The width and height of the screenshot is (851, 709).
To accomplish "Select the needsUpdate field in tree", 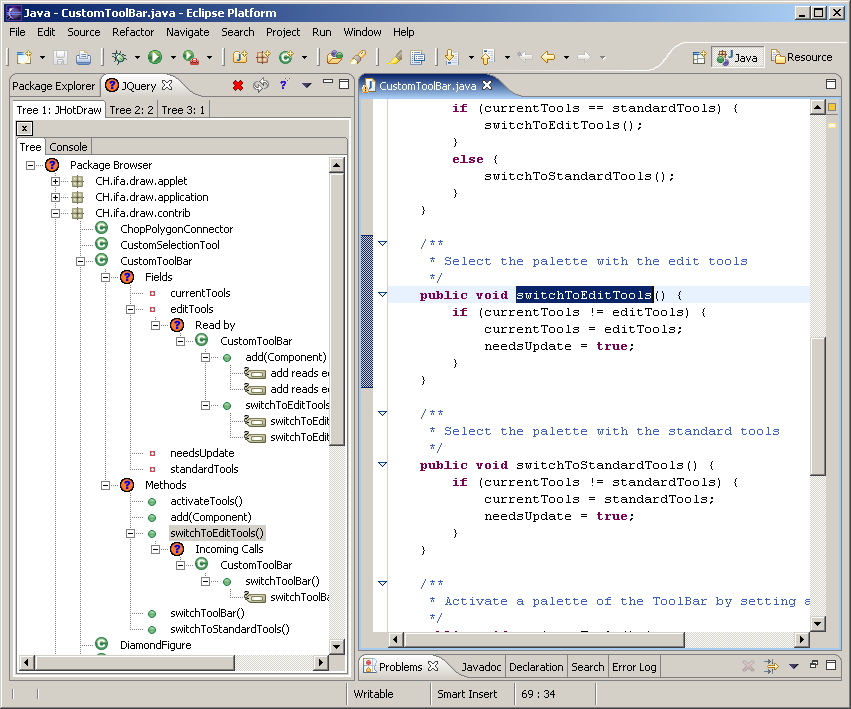I will [x=202, y=453].
